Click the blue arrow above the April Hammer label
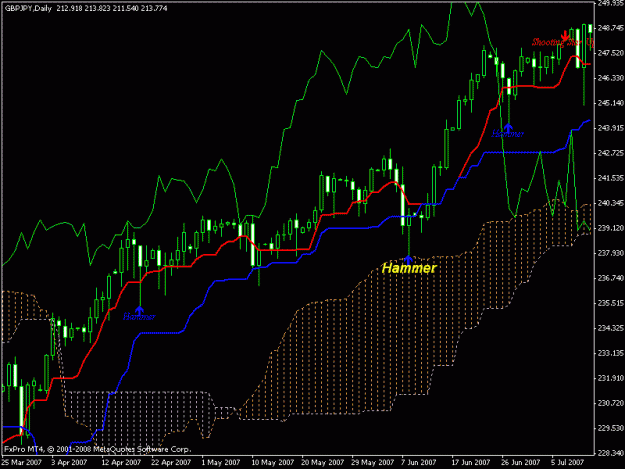The width and height of the screenshot is (625, 469). (139, 310)
